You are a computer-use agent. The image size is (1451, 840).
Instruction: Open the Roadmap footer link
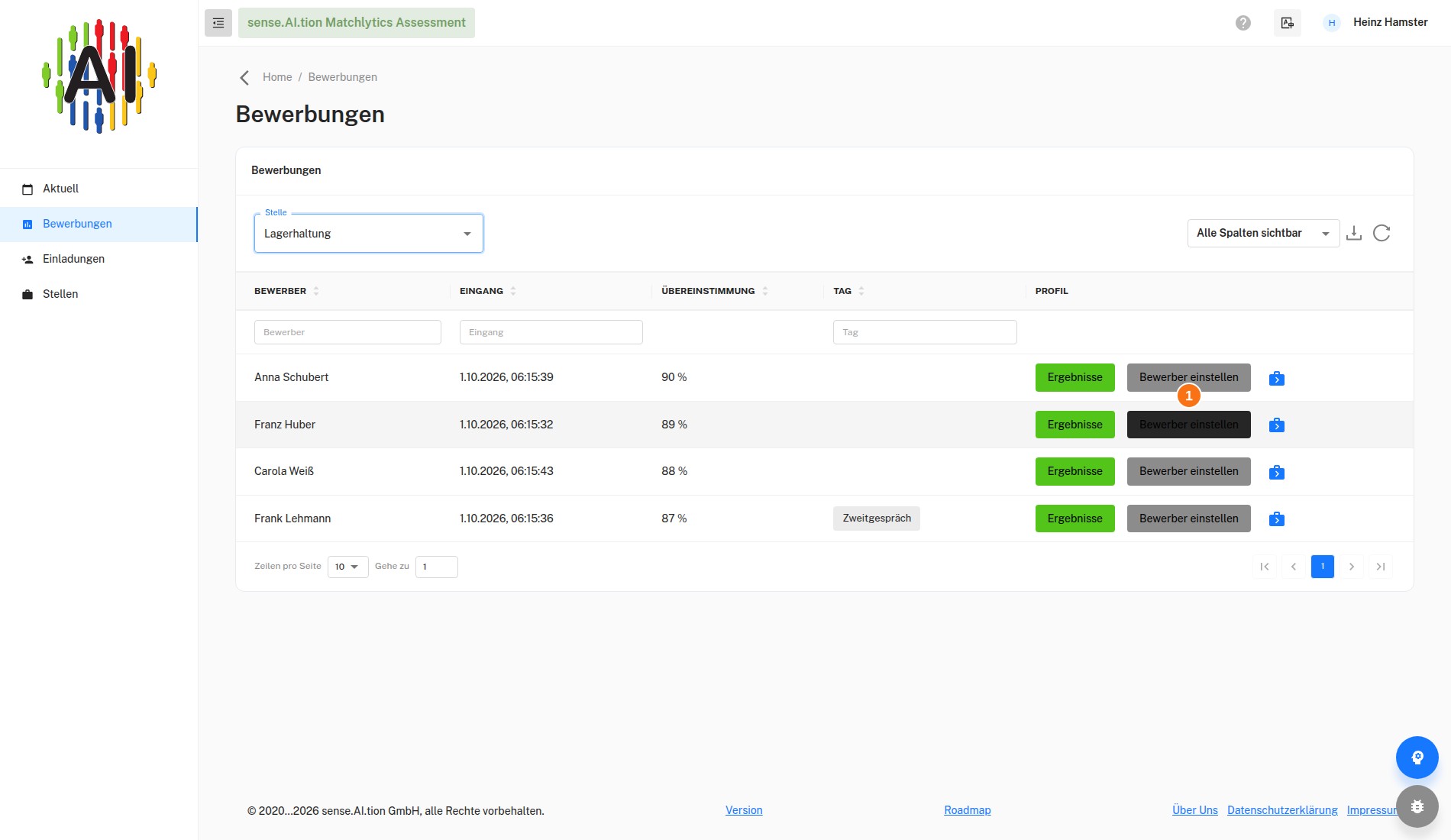[x=968, y=810]
